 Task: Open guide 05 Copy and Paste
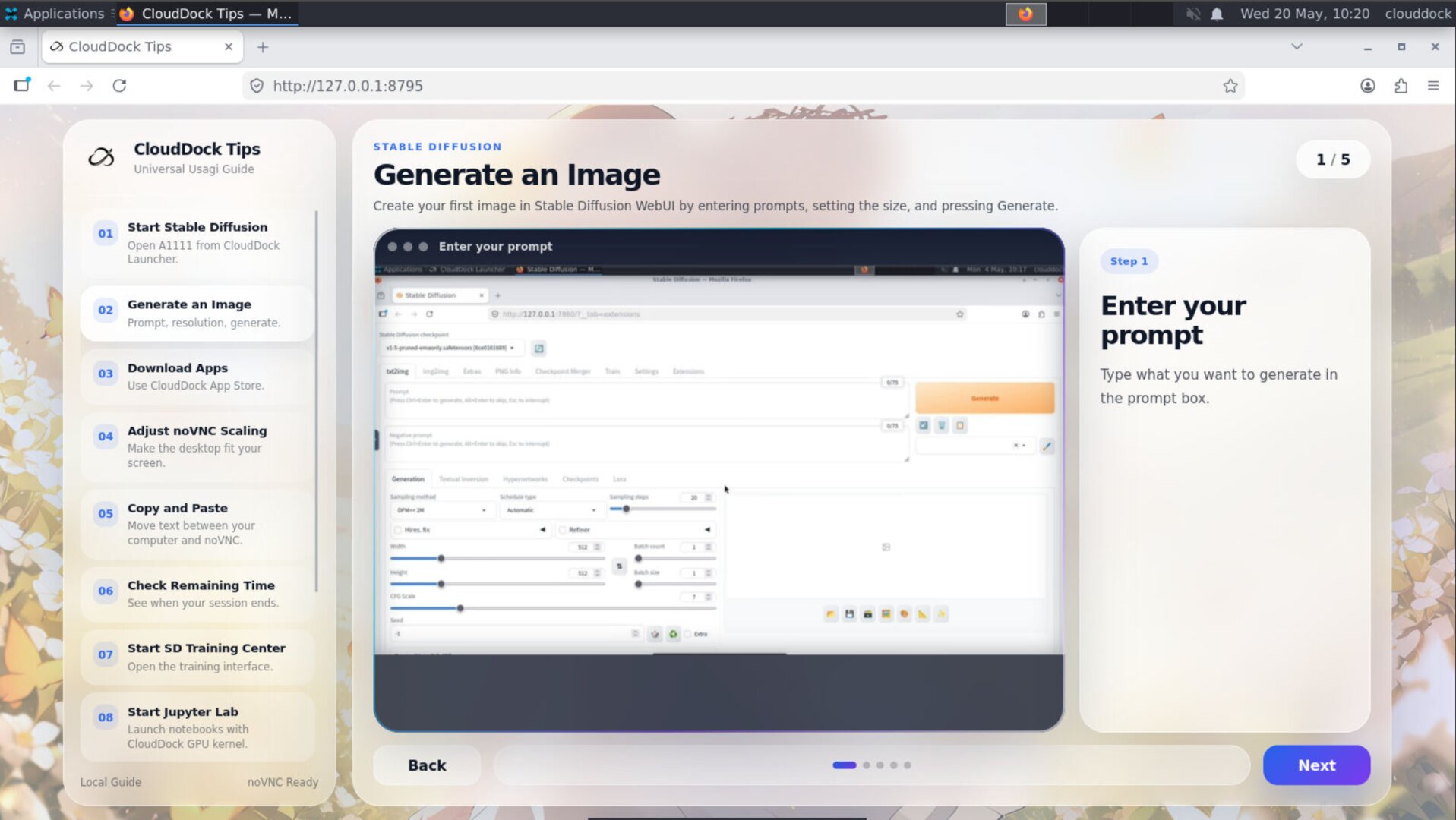pos(197,524)
